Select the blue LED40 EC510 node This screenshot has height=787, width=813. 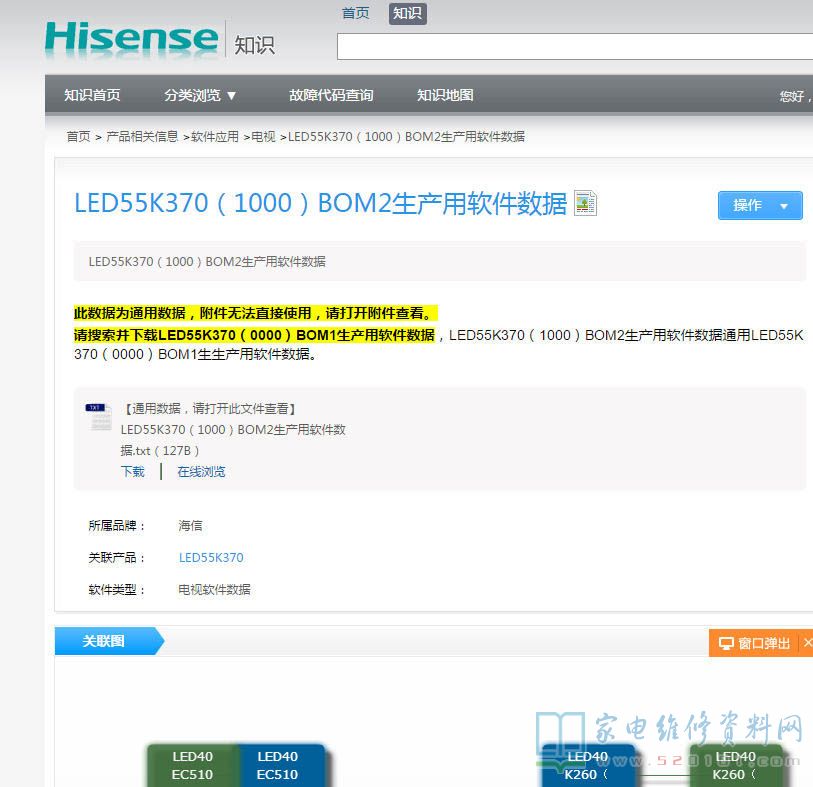278,765
